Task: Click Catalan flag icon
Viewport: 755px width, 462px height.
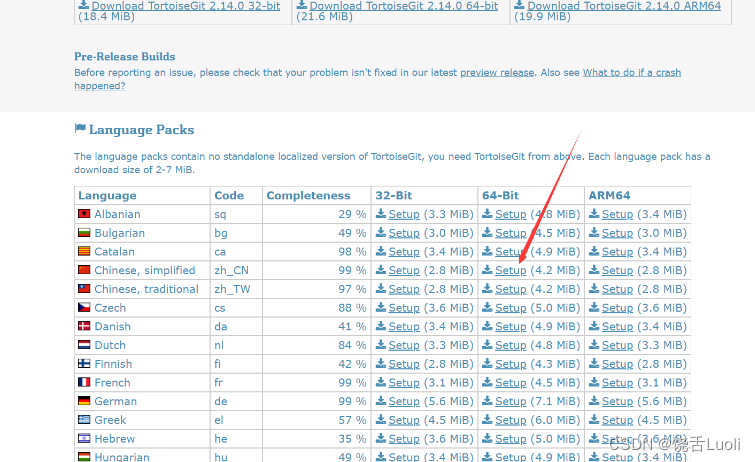Action: 84,251
